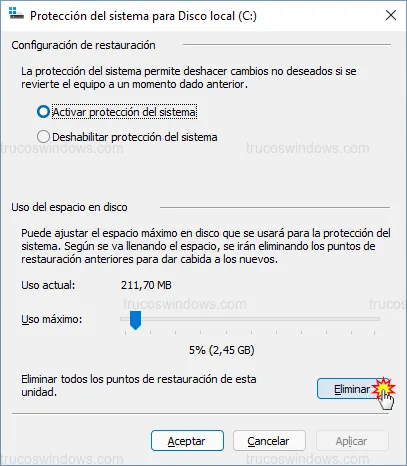Select Activar protección del sistema radio button

[43, 112]
